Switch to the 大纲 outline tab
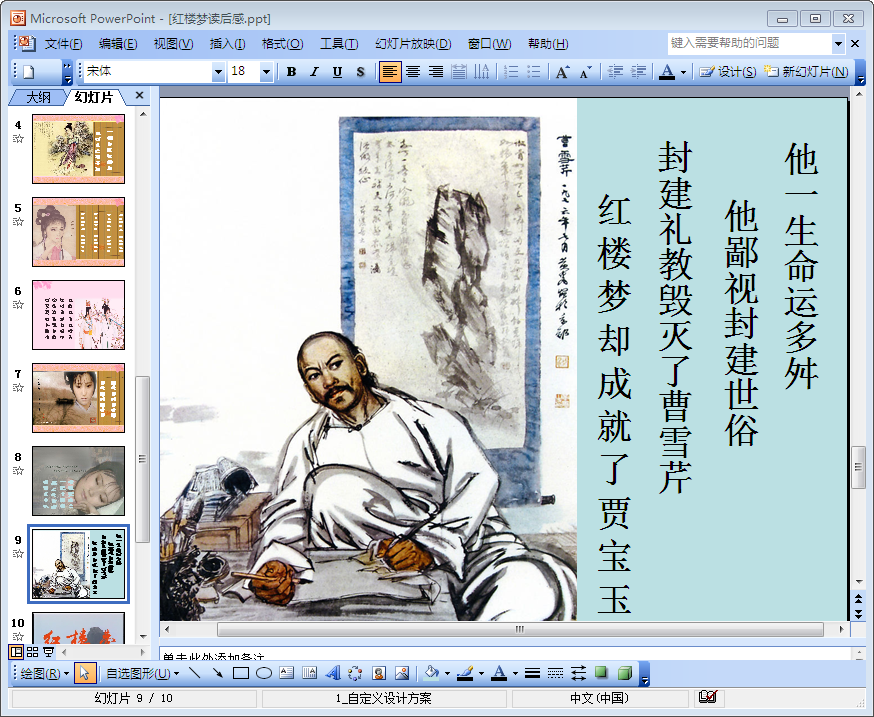This screenshot has width=874, height=717. tap(38, 98)
